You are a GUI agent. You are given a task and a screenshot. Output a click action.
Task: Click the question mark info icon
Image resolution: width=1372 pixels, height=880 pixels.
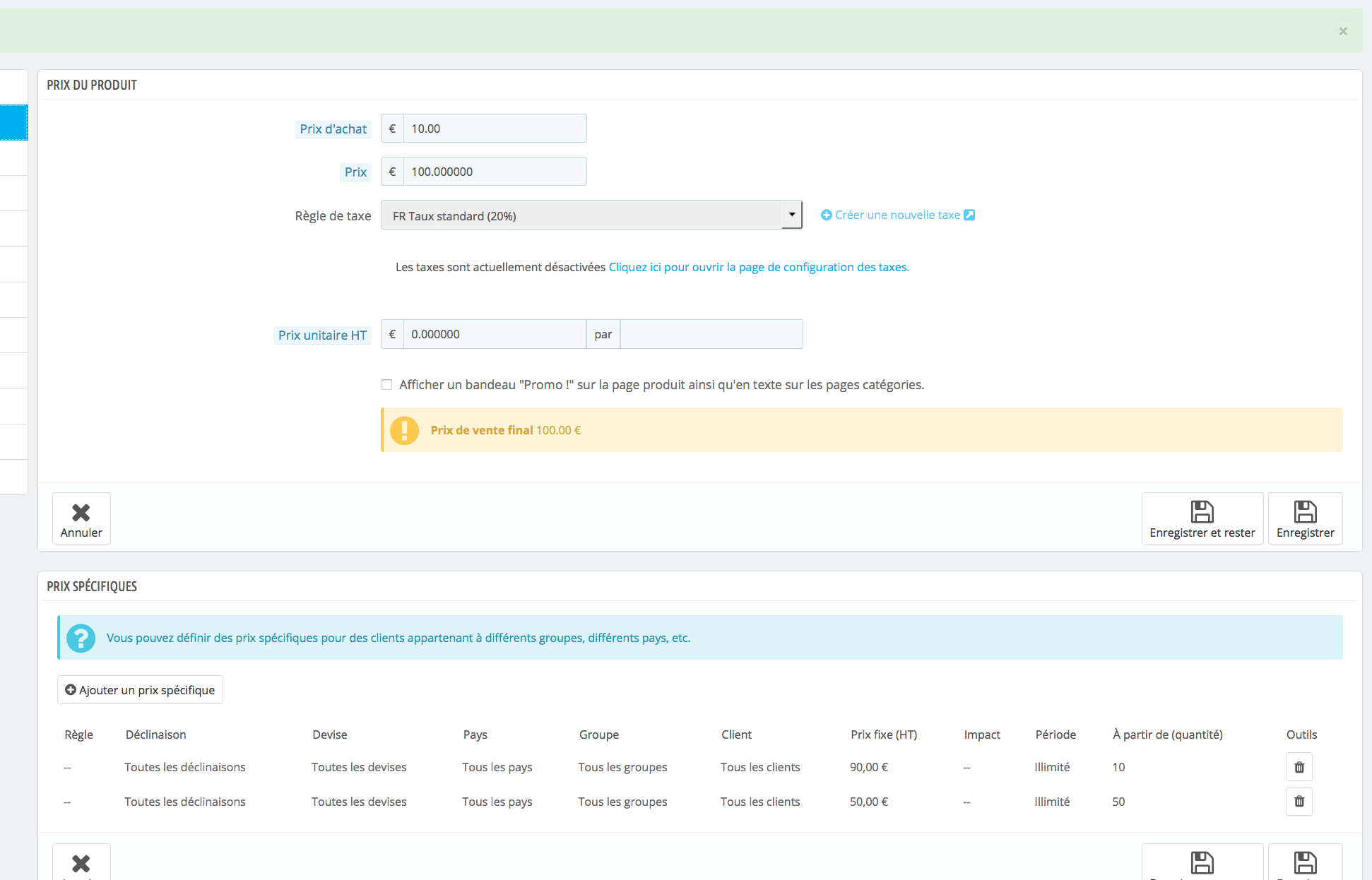tap(81, 638)
